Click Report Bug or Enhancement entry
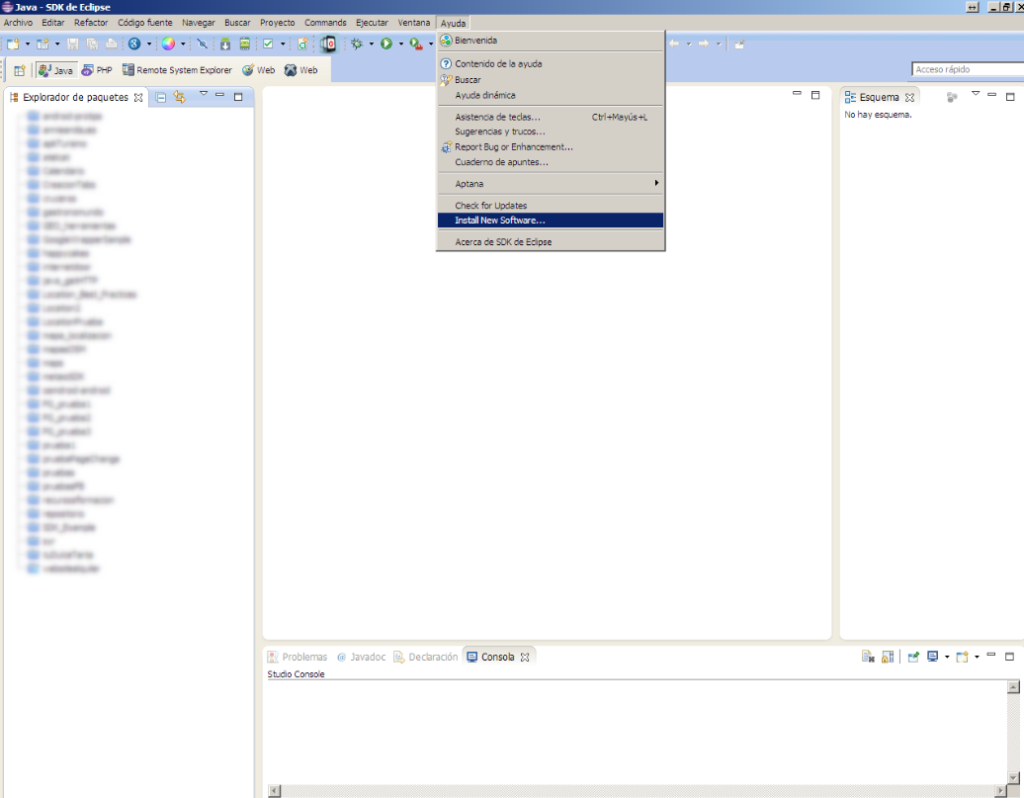 tap(551, 148)
